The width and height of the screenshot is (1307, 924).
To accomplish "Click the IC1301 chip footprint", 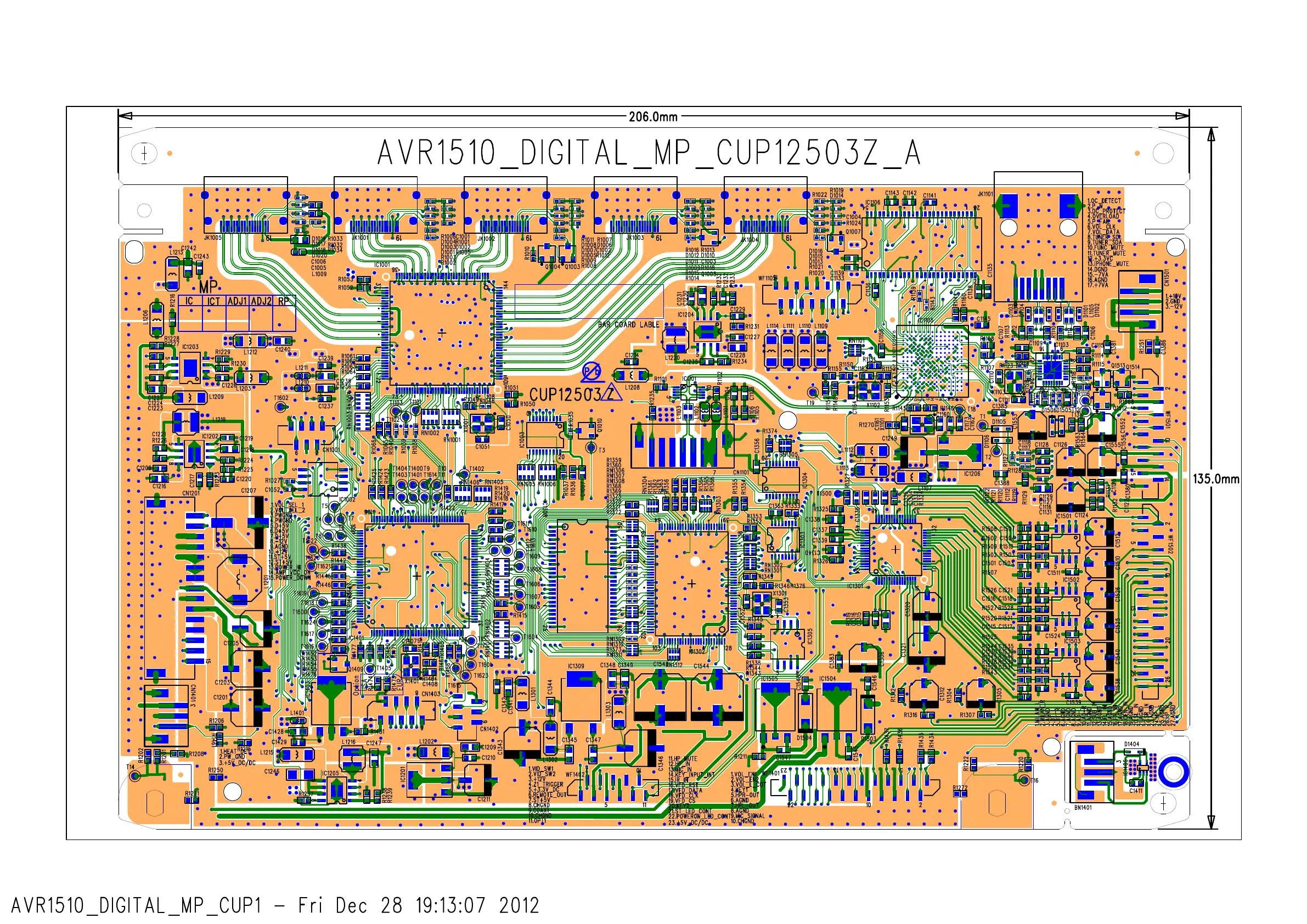I will (x=895, y=549).
